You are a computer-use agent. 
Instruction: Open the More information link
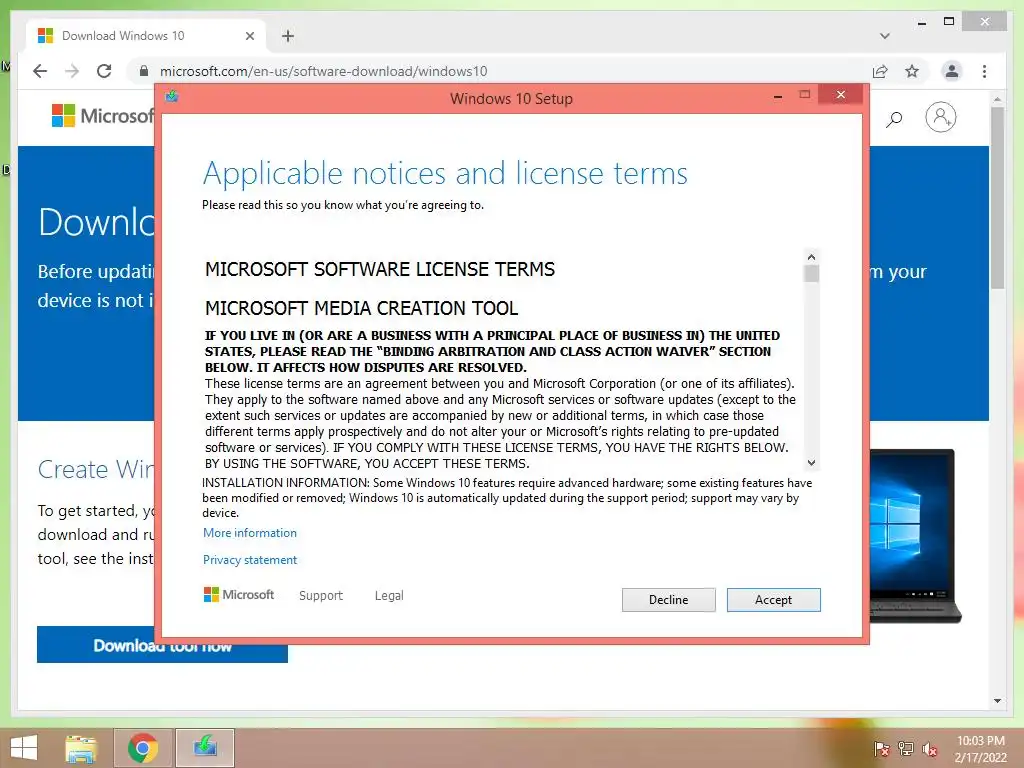click(249, 533)
